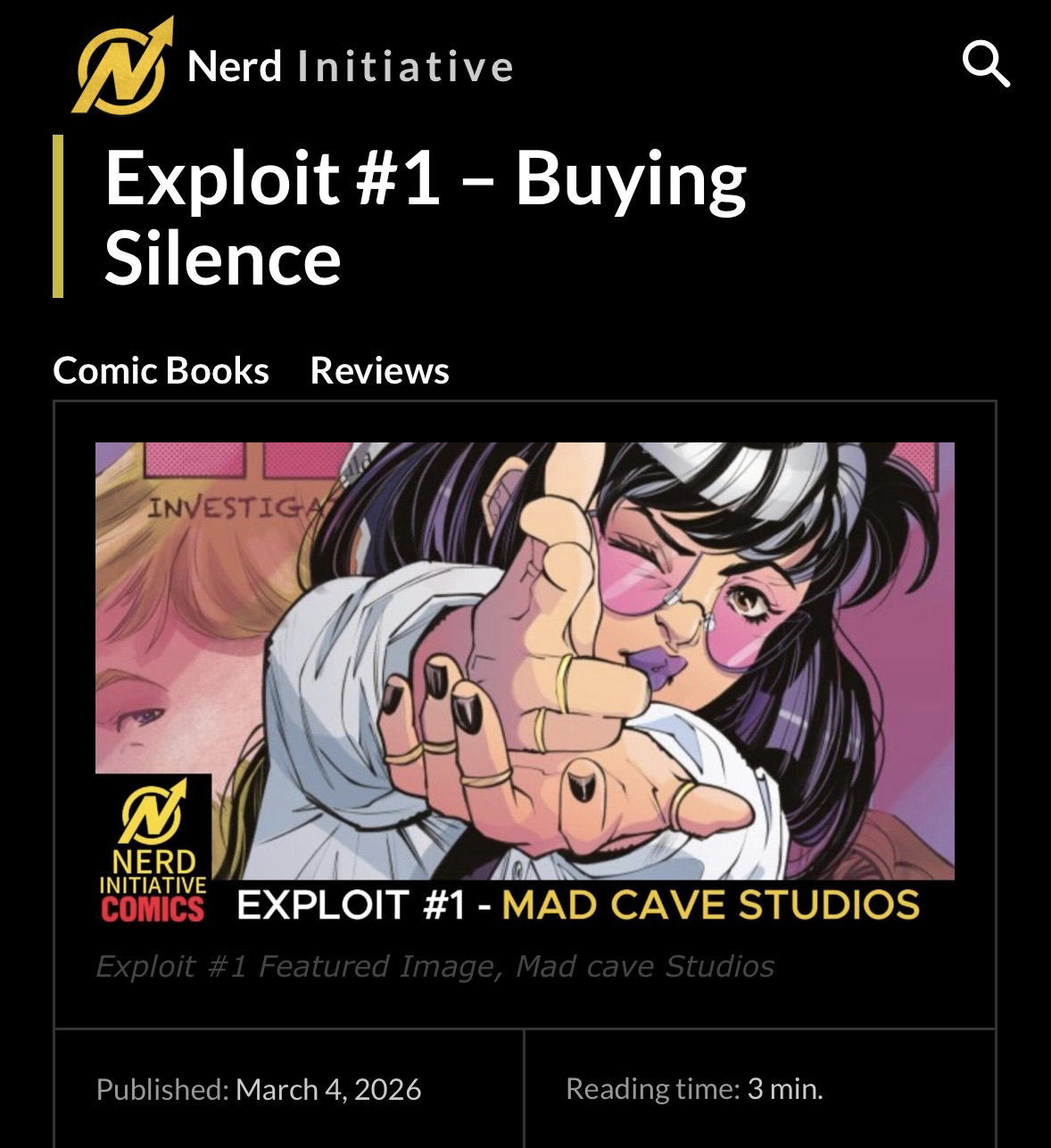Click the Nerd Initiative Comics badge on image

(x=153, y=849)
